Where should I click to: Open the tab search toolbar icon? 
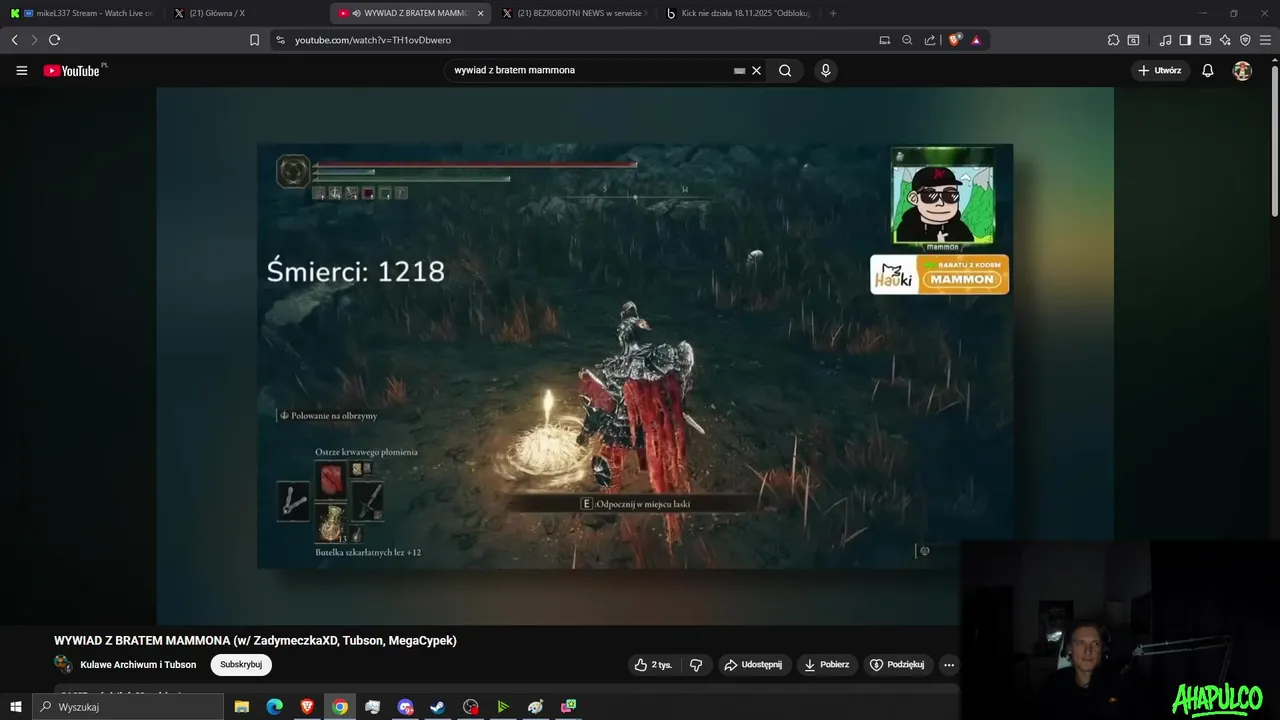tap(1133, 40)
